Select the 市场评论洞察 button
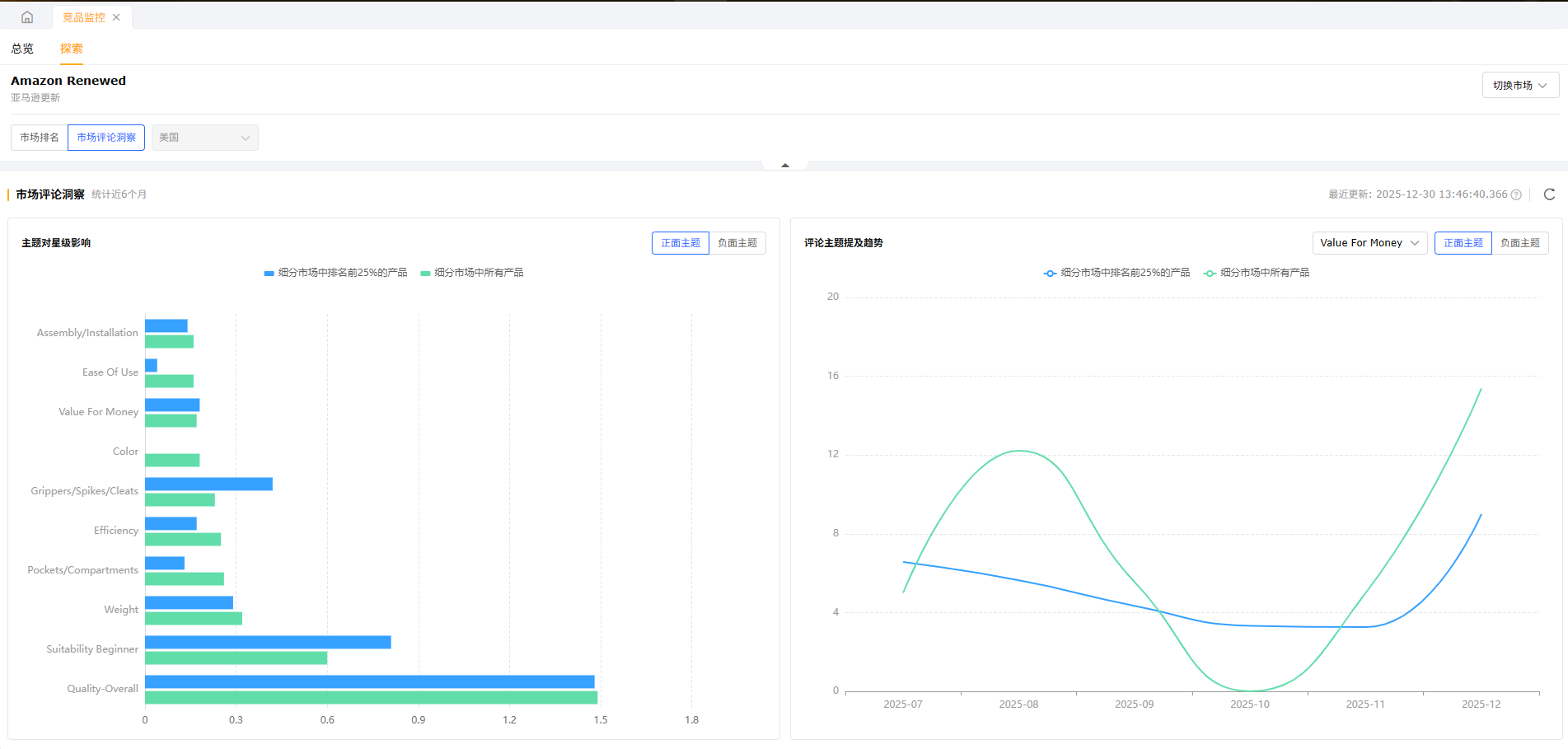Image resolution: width=1568 pixels, height=749 pixels. click(106, 138)
